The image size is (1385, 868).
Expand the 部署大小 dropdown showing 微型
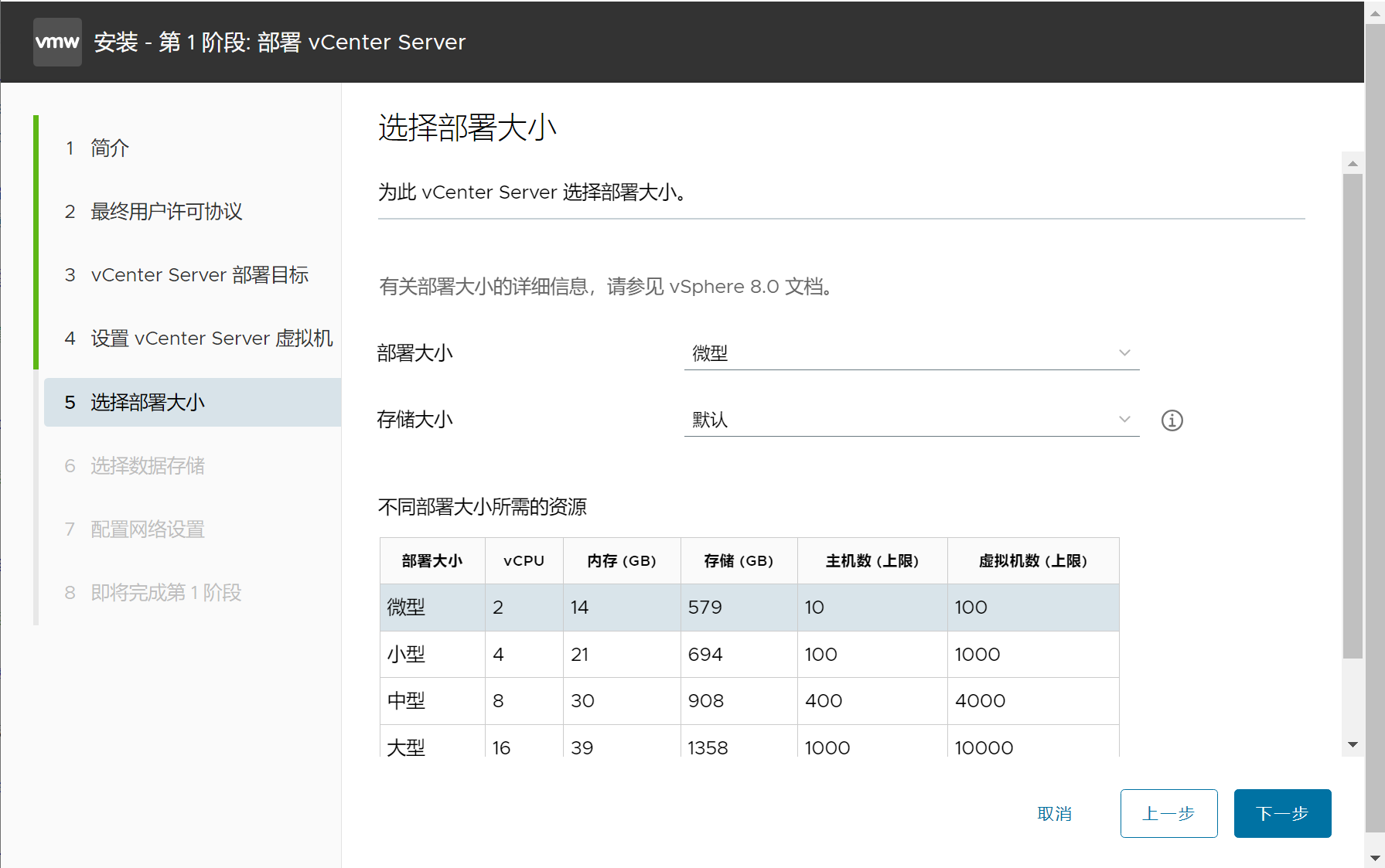click(x=911, y=353)
